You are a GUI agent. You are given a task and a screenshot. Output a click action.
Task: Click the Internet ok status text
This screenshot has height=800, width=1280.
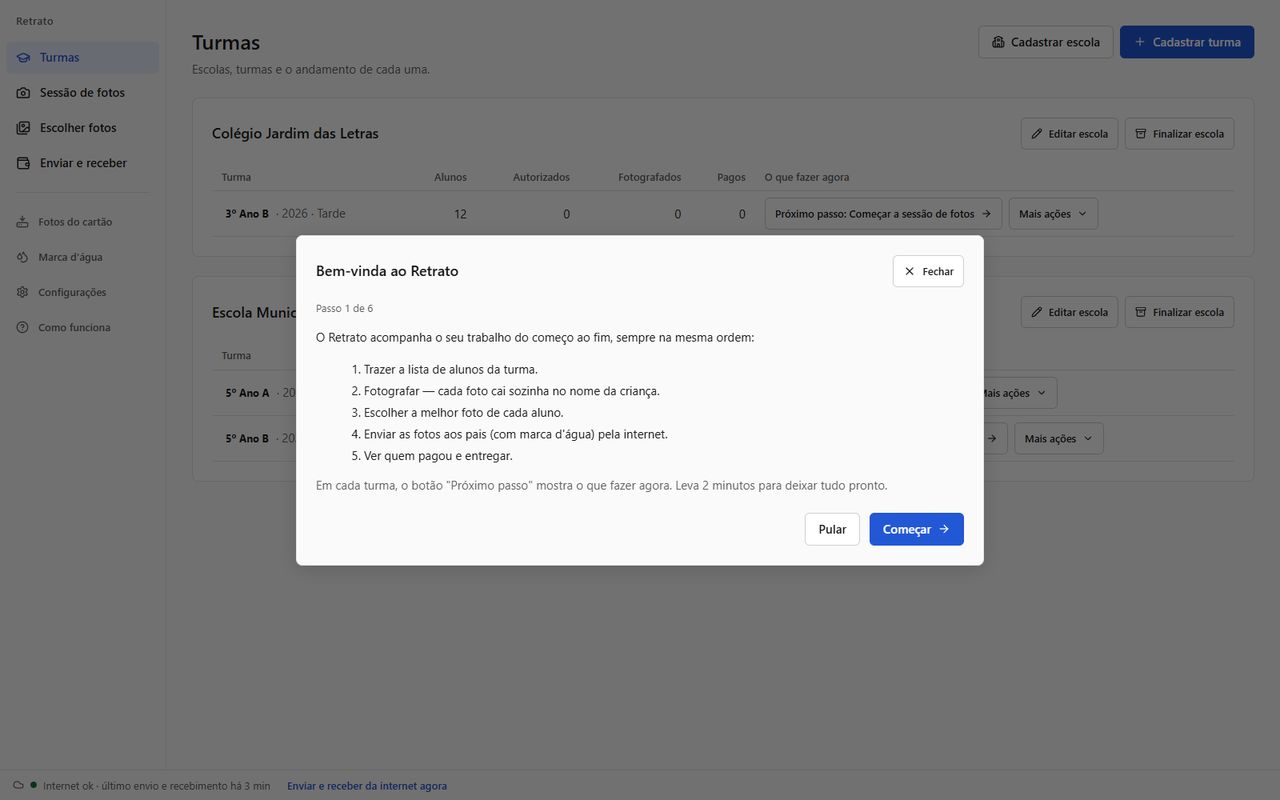coord(157,786)
